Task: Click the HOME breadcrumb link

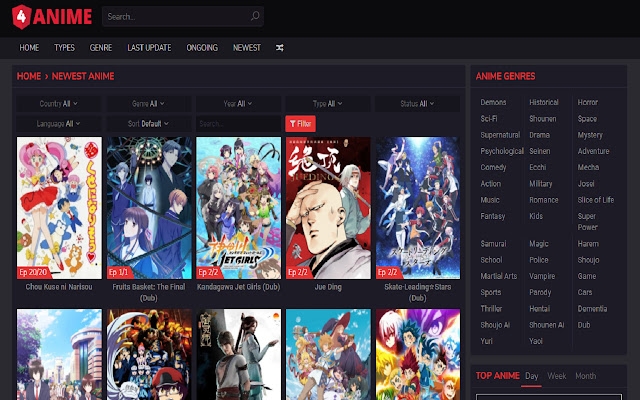Action: [28, 76]
